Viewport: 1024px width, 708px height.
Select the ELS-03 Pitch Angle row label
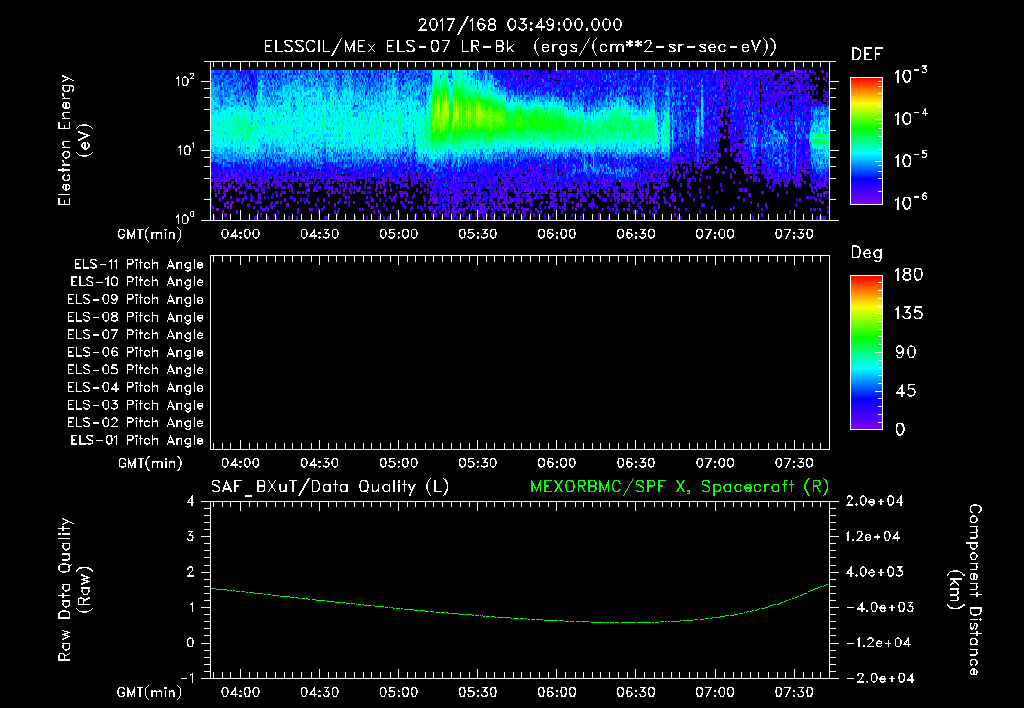click(x=135, y=406)
